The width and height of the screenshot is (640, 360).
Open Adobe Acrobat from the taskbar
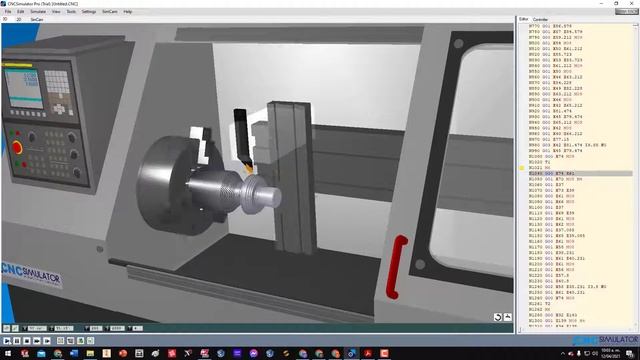tap(368, 353)
